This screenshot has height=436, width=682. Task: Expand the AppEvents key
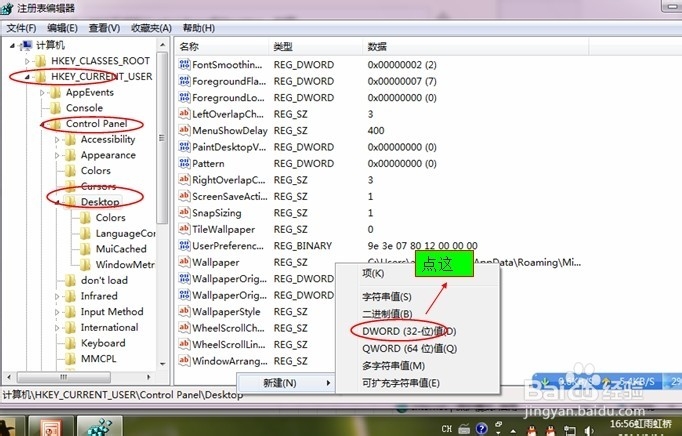pos(42,92)
